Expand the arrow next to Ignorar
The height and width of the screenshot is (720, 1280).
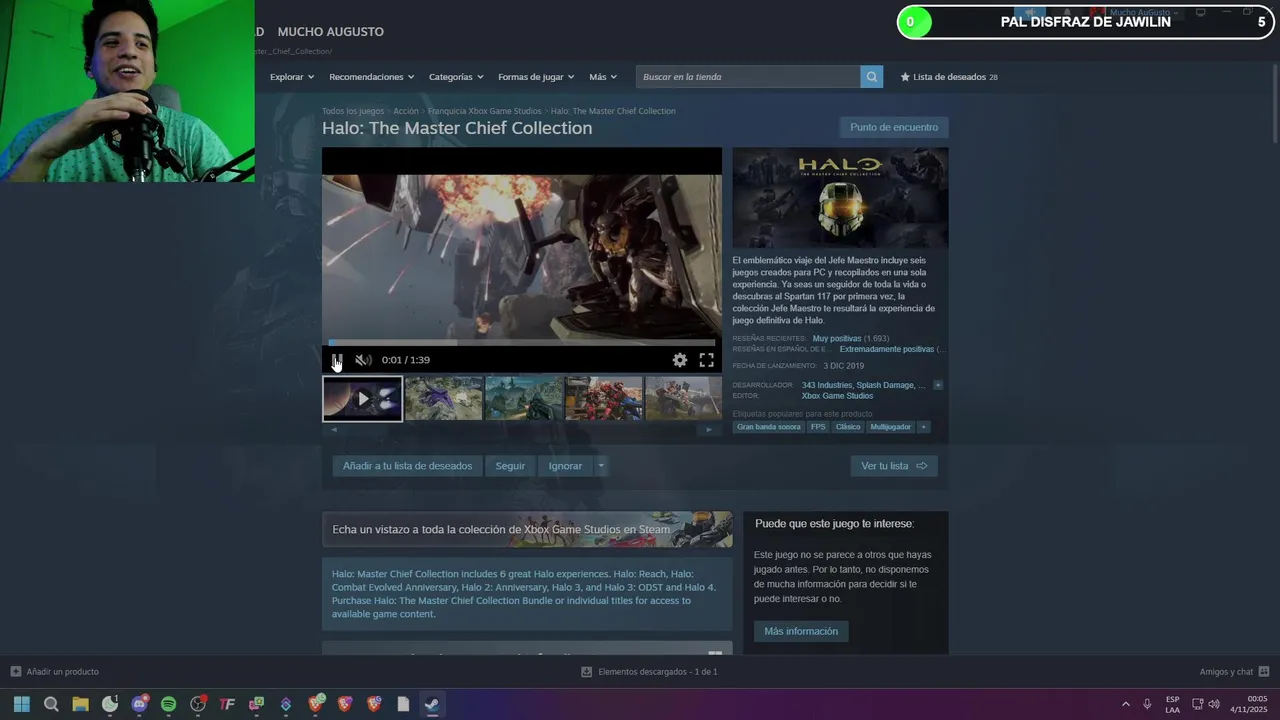coord(600,466)
